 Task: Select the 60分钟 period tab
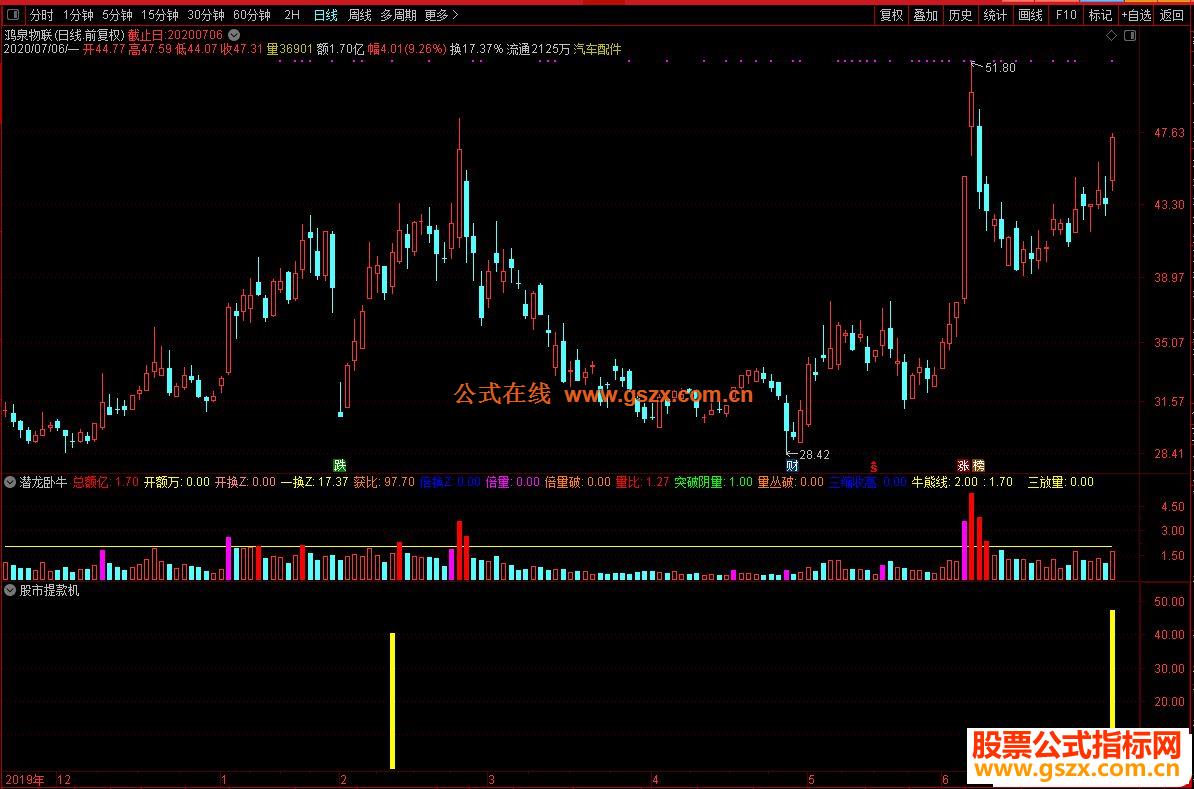point(252,14)
